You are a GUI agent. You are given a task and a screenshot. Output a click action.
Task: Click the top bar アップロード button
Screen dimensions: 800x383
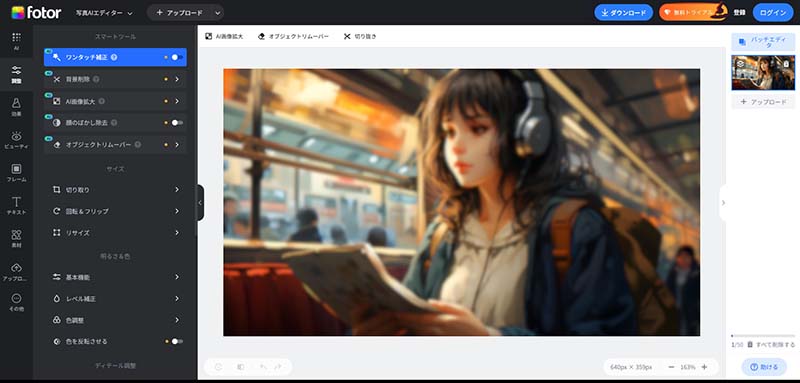(x=179, y=13)
